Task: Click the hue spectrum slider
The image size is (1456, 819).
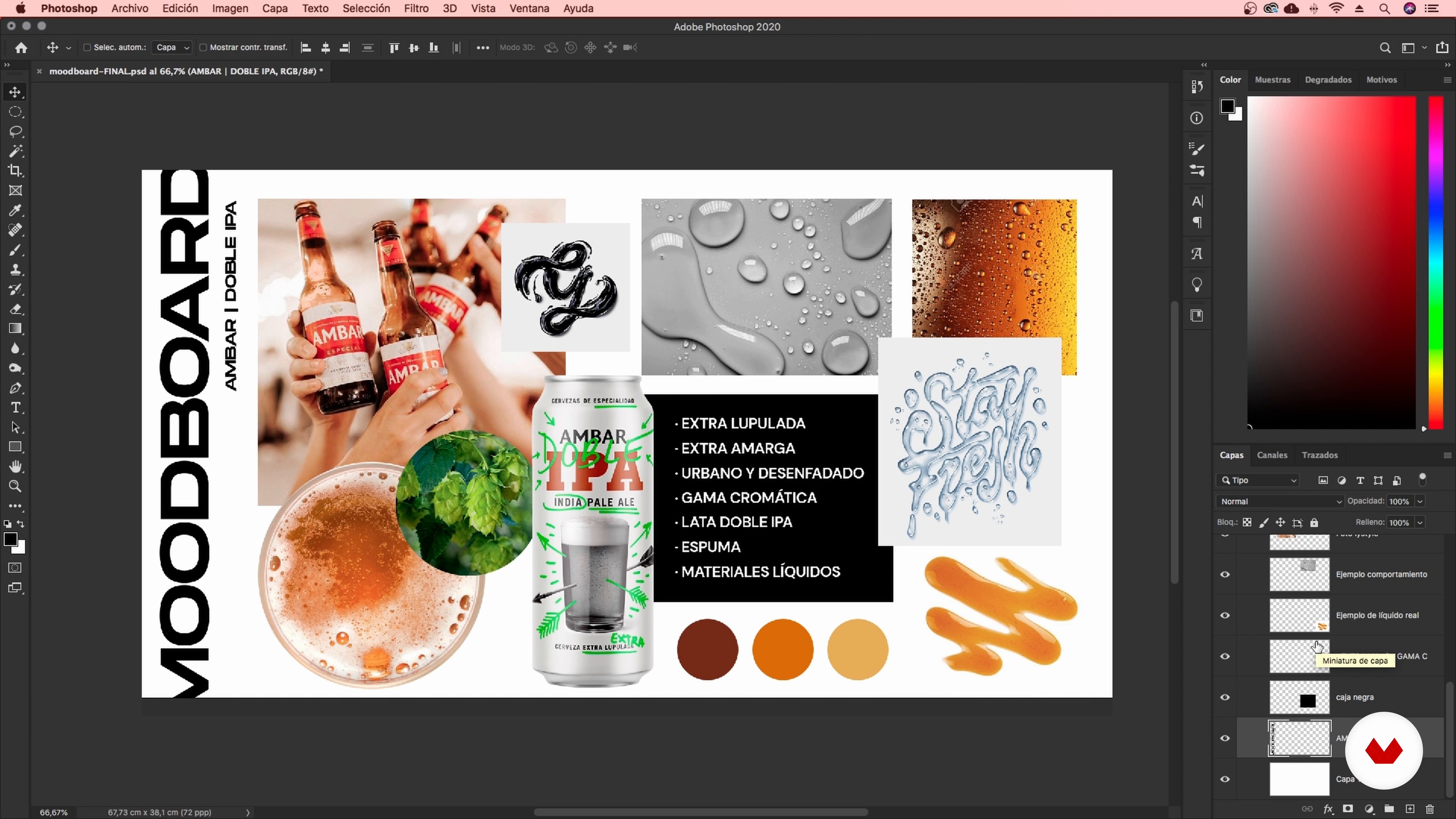Action: coord(1436,263)
